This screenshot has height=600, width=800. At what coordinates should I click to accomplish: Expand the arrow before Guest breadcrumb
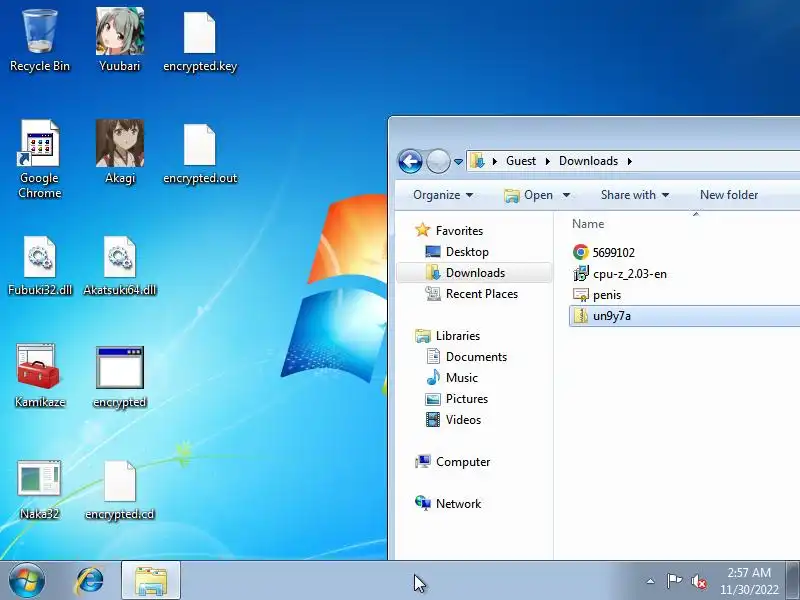point(495,161)
